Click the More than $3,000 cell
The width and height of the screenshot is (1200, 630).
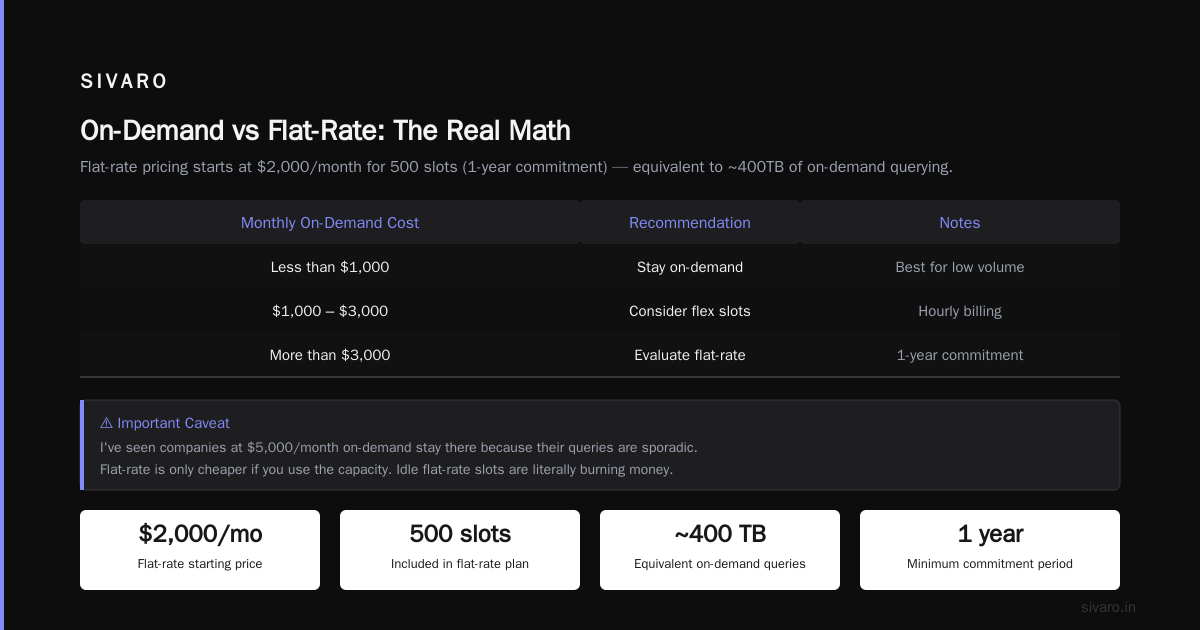pyautogui.click(x=330, y=355)
